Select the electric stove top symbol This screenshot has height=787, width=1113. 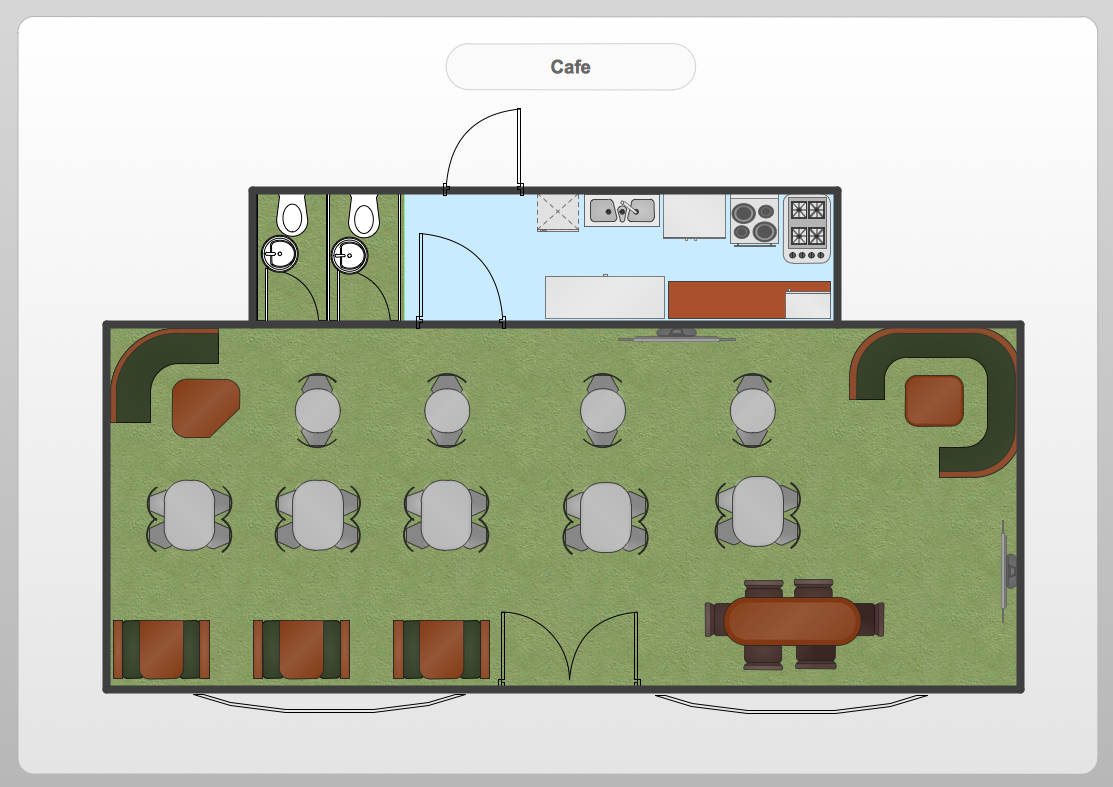coord(753,222)
